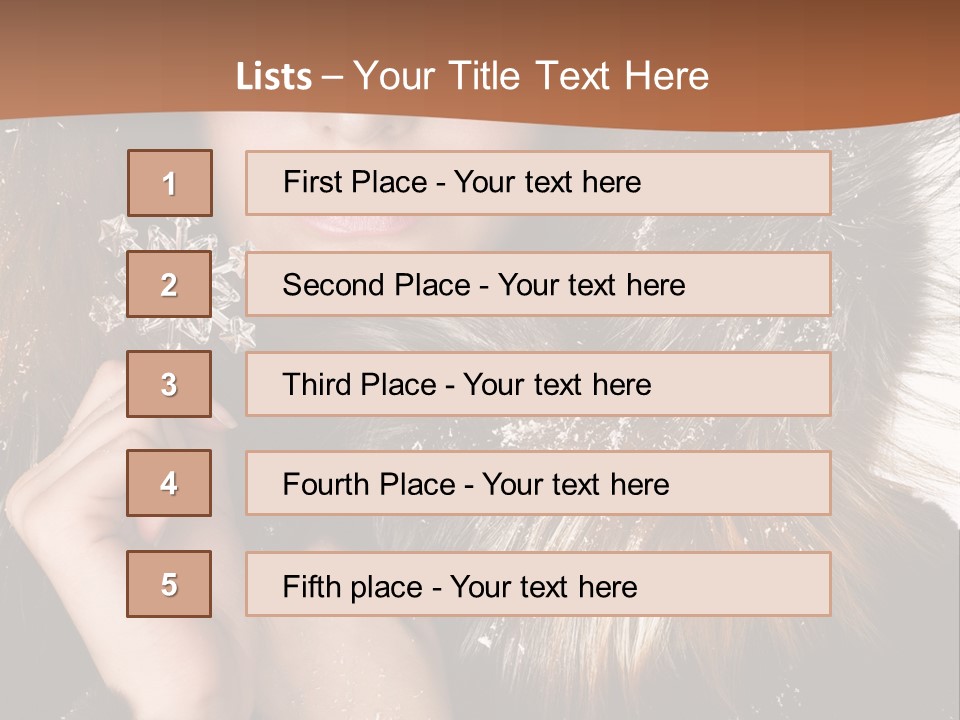Click the number 1 box
This screenshot has height=720, width=960.
coord(170,183)
